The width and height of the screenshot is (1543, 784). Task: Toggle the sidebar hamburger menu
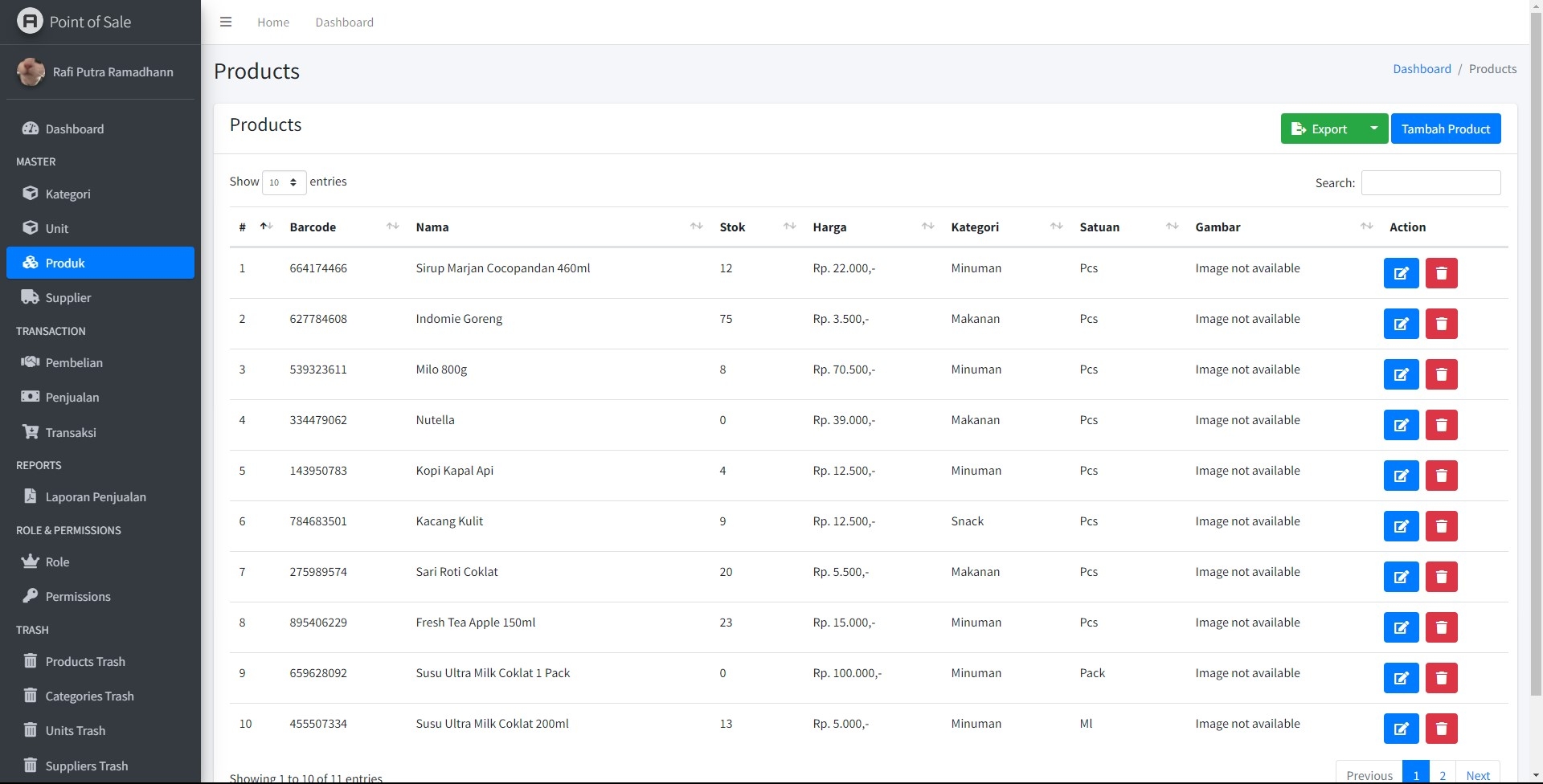click(226, 22)
